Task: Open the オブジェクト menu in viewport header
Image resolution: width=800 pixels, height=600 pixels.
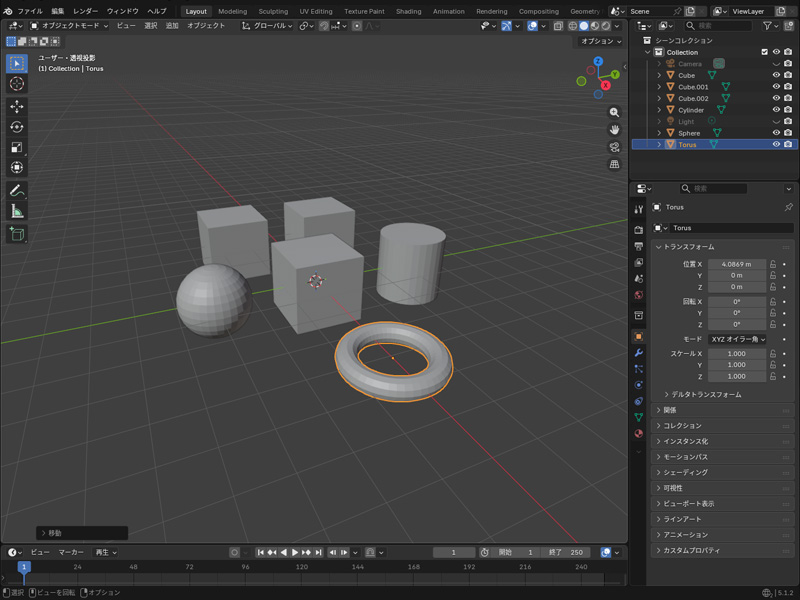Action: (206, 26)
